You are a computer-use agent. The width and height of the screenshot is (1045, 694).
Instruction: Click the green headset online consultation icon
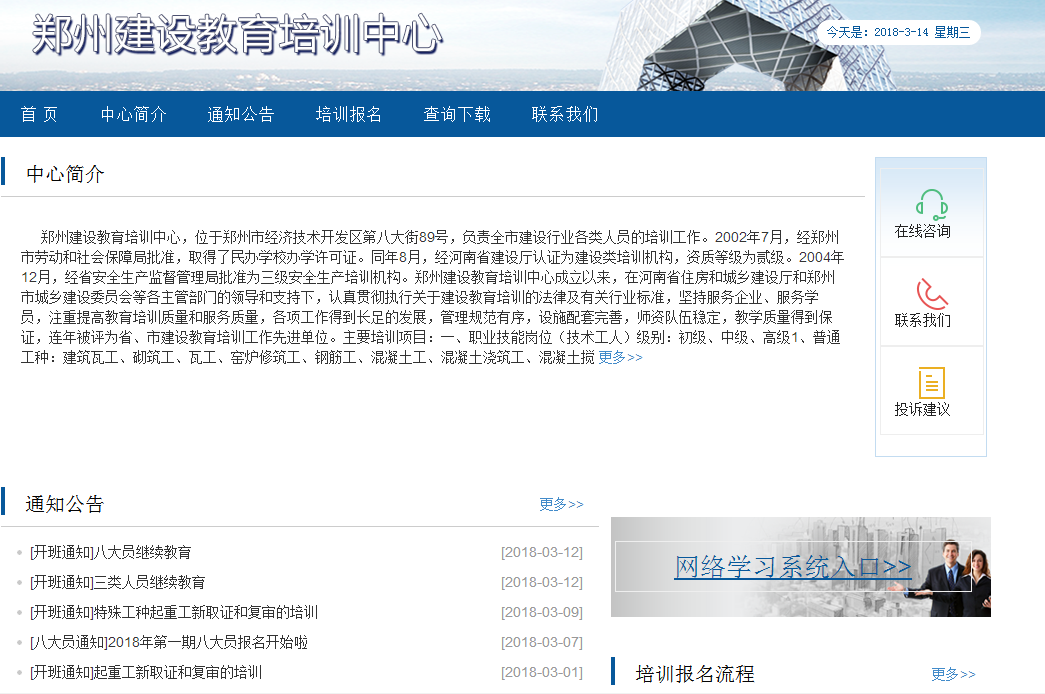931,204
